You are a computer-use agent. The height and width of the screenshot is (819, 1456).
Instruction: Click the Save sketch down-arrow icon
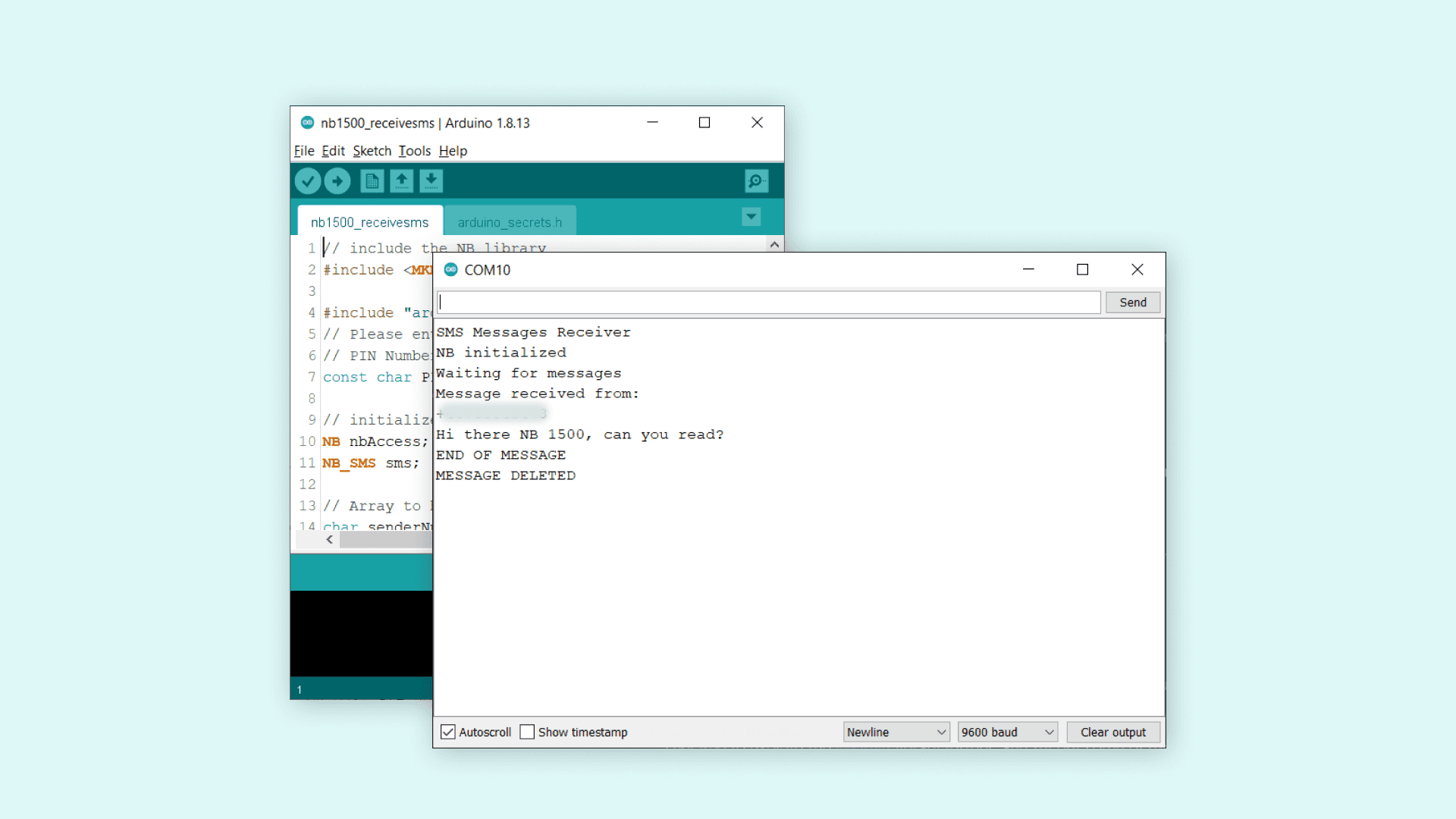[431, 181]
